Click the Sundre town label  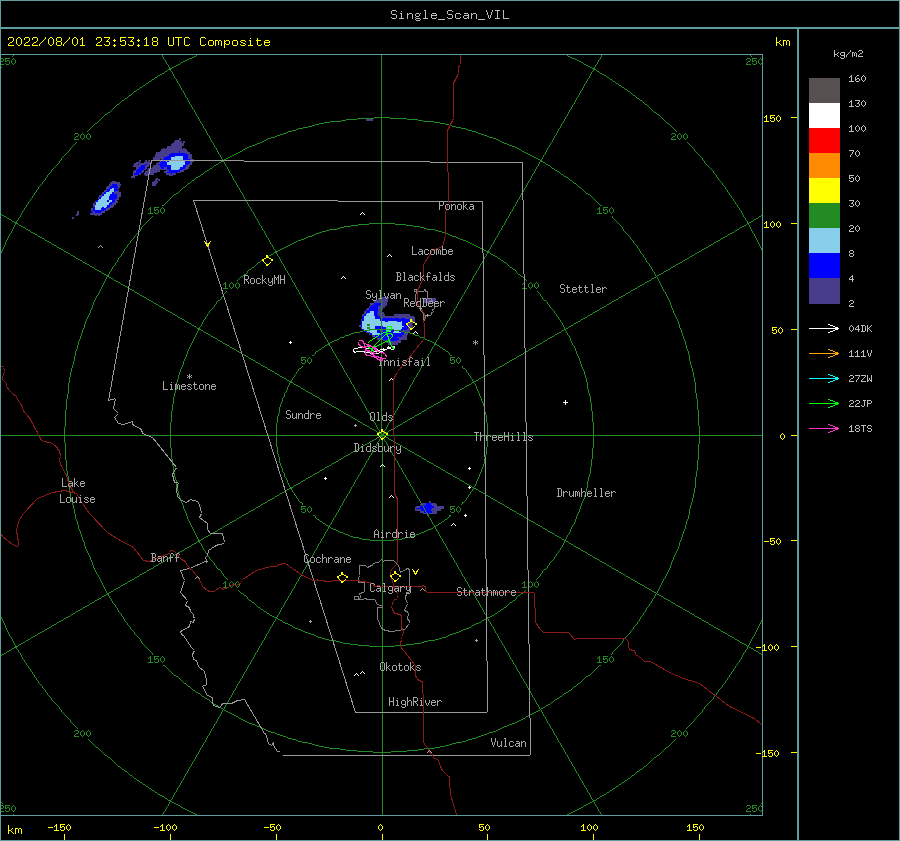[x=303, y=414]
